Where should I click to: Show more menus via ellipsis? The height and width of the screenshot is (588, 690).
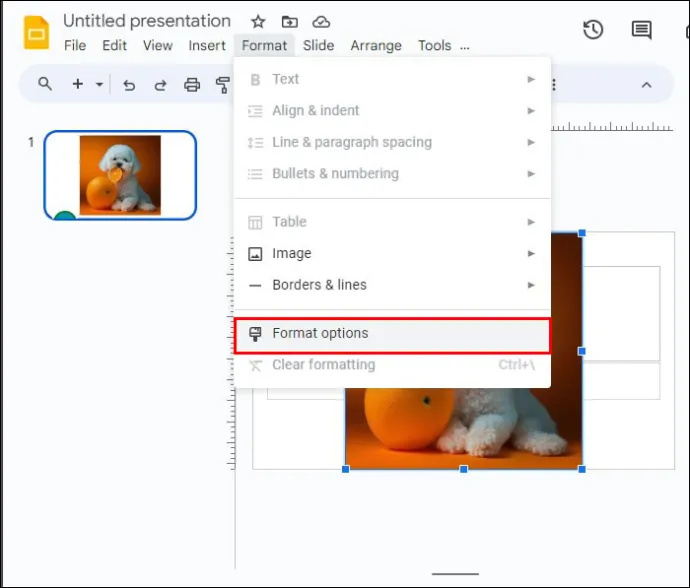[x=465, y=47]
